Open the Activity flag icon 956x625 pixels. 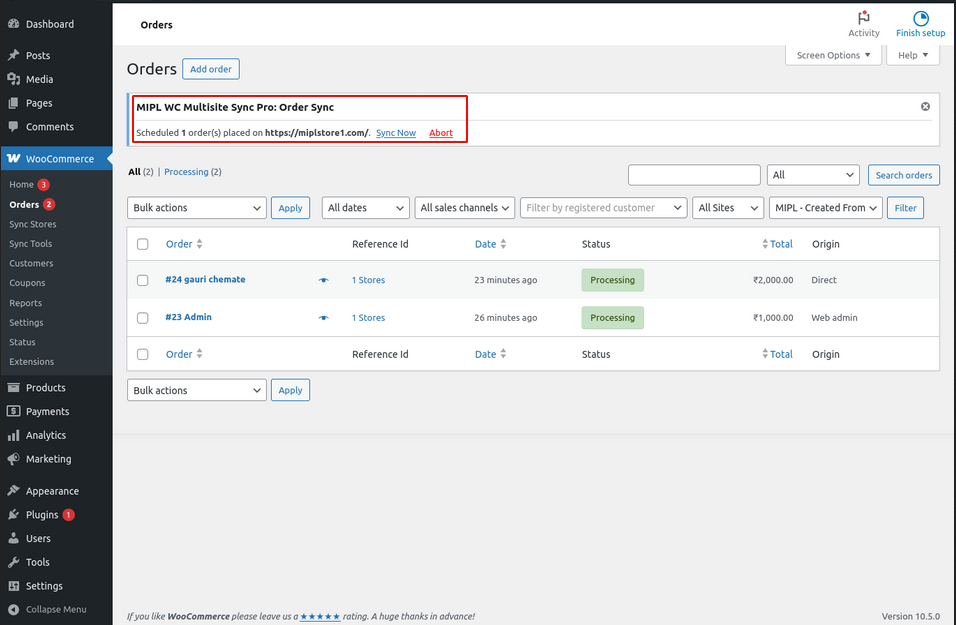(x=863, y=18)
